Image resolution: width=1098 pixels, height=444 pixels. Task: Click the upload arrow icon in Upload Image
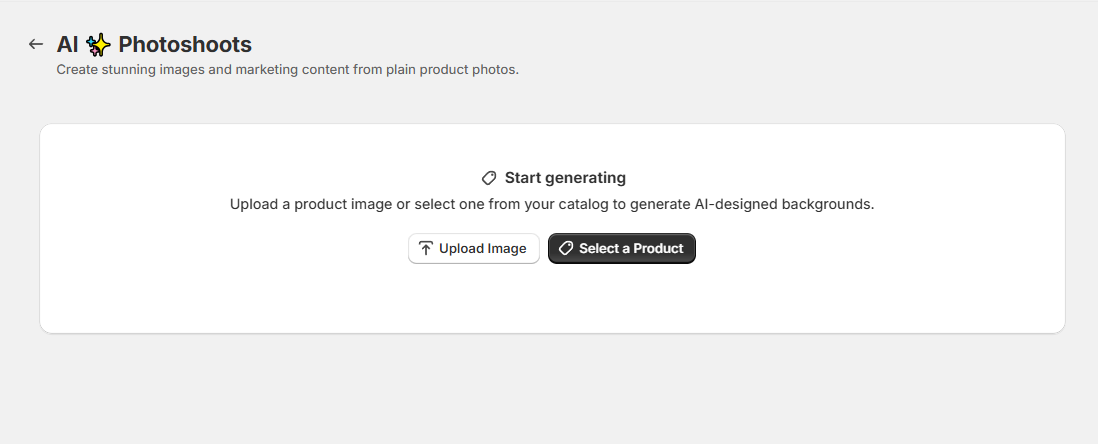(426, 248)
